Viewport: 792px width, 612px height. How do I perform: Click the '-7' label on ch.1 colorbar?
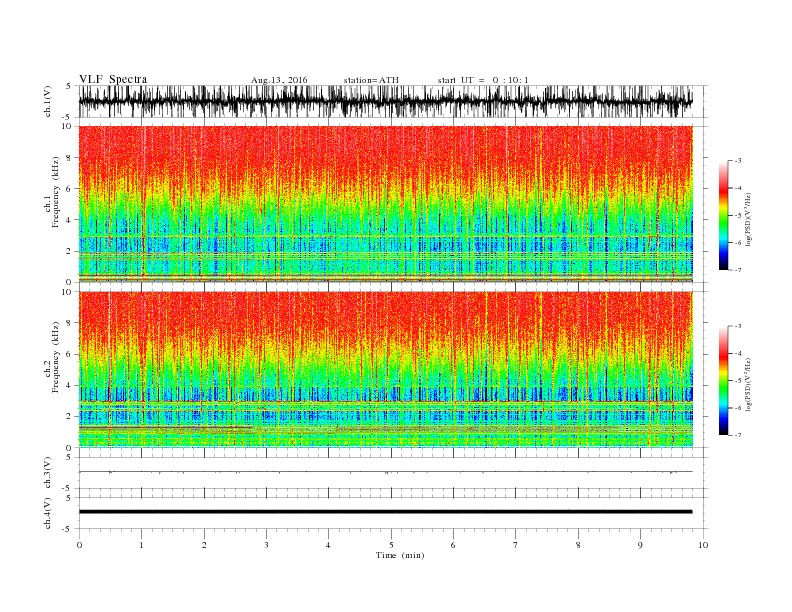click(x=737, y=270)
